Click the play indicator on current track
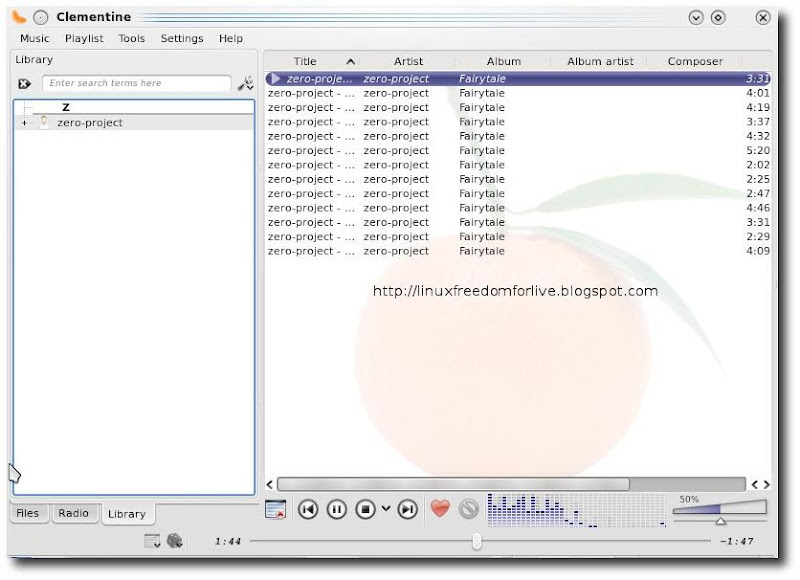The height and width of the screenshot is (580, 800). tap(276, 79)
